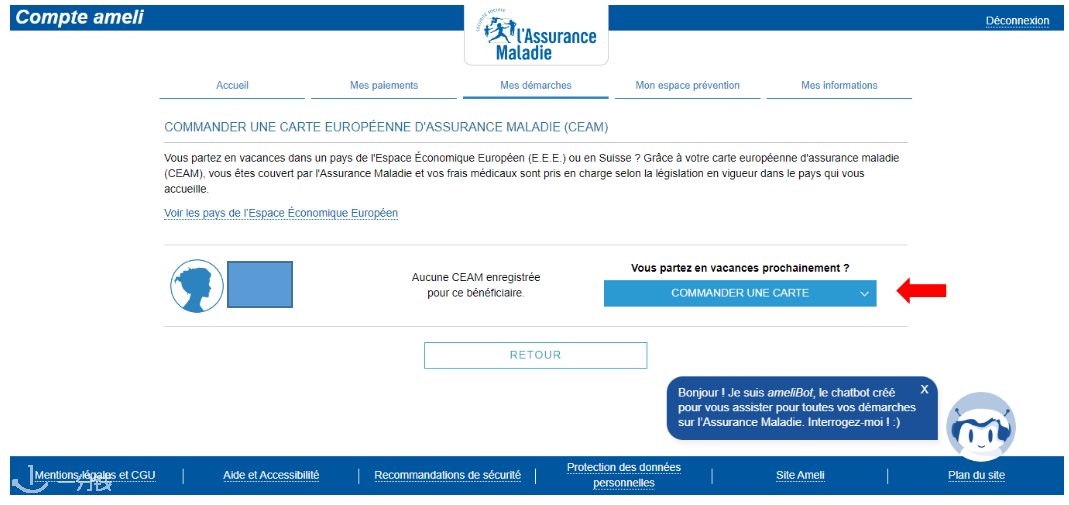
Task: Open the Mes informations tab
Action: [839, 86]
